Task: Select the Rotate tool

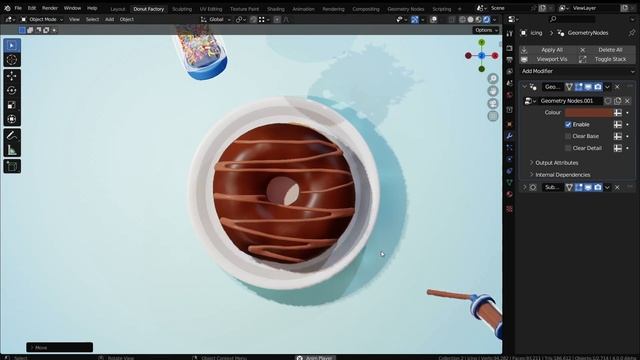Action: point(12,90)
